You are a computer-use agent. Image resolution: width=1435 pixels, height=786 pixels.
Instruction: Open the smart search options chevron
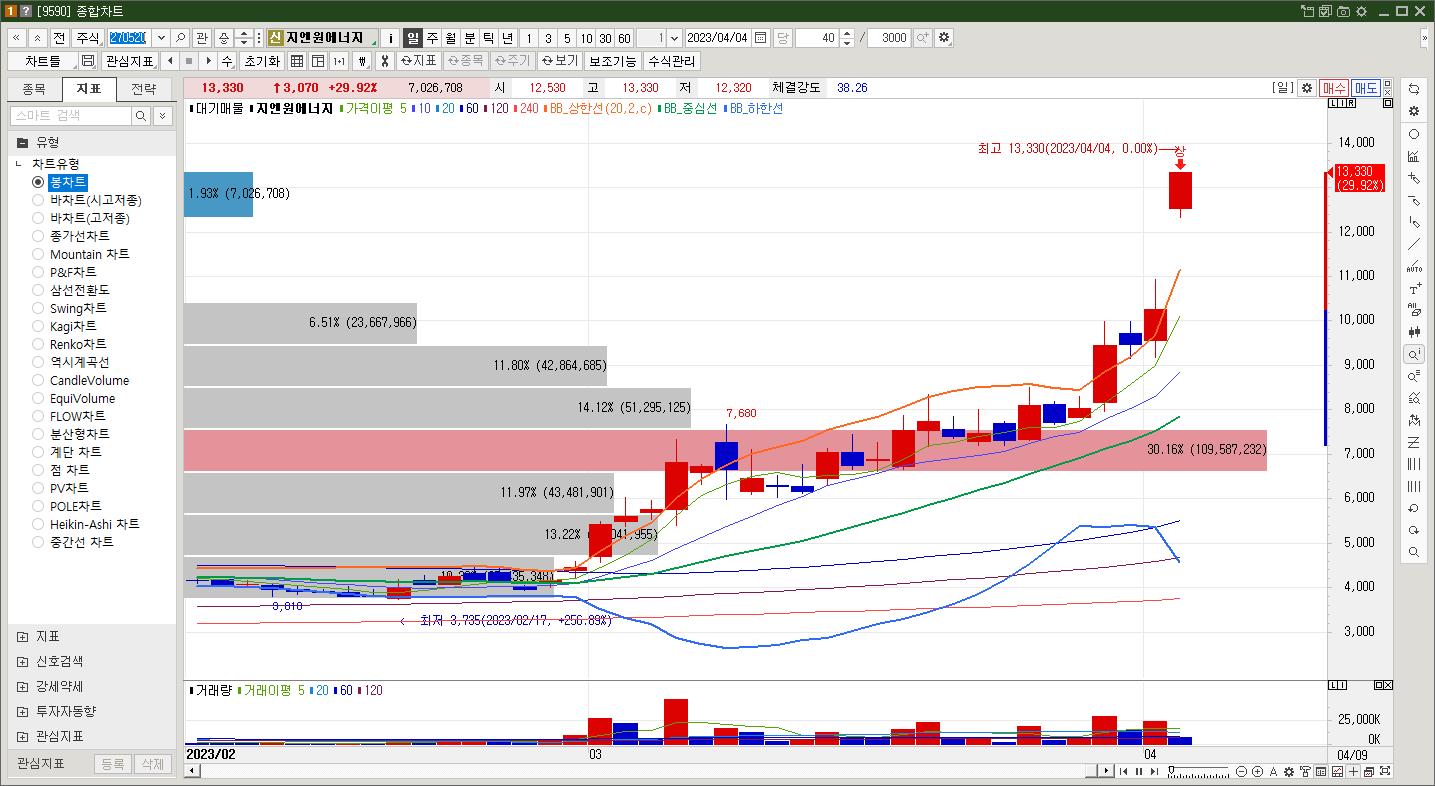163,116
